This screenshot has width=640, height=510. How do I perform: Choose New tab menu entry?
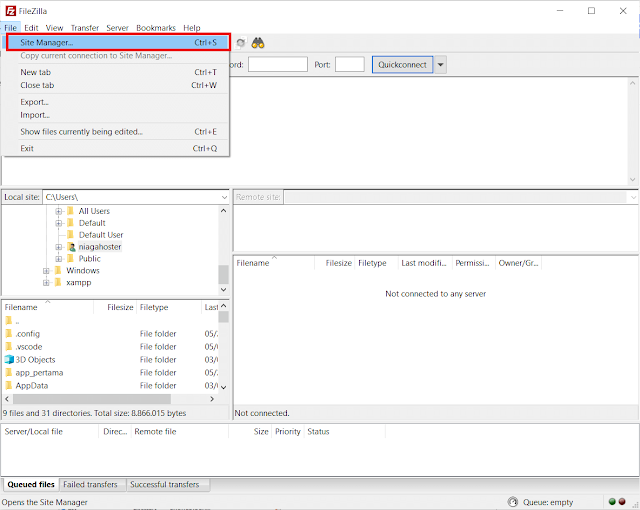tap(118, 72)
